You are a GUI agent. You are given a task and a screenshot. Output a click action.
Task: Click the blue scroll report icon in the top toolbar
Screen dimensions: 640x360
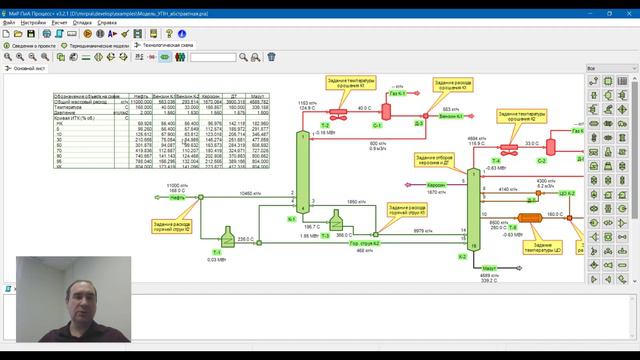point(59,34)
